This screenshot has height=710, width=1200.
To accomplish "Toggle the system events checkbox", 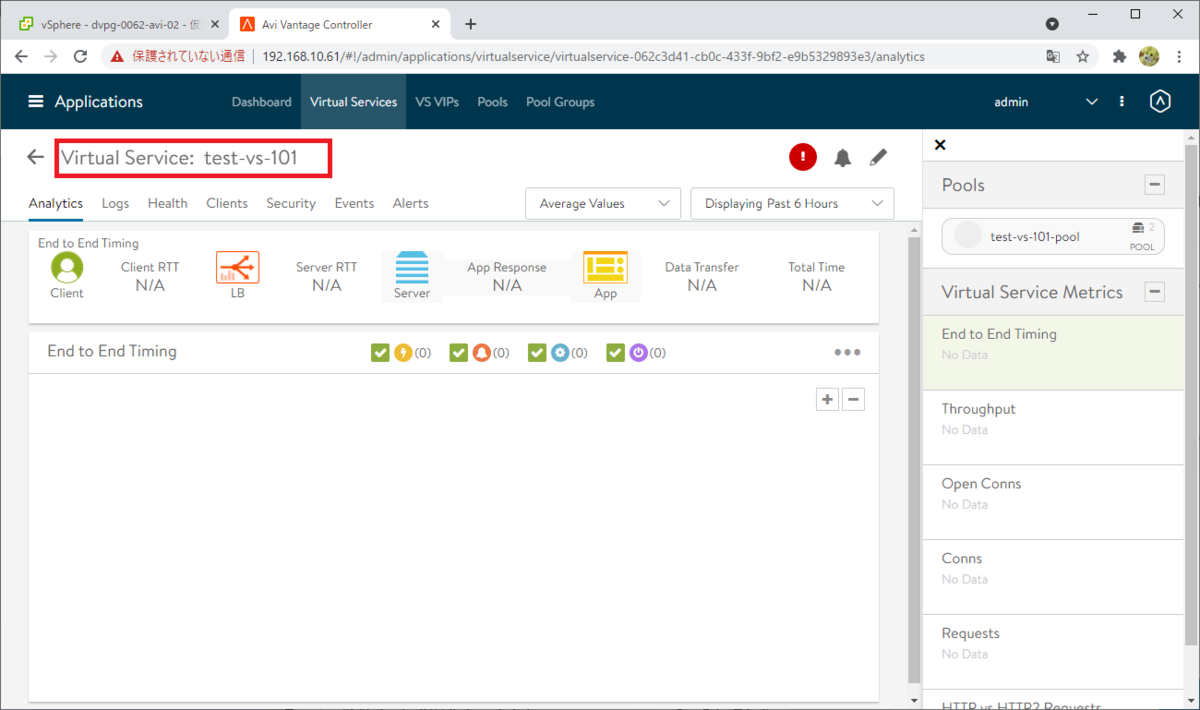I will [615, 352].
